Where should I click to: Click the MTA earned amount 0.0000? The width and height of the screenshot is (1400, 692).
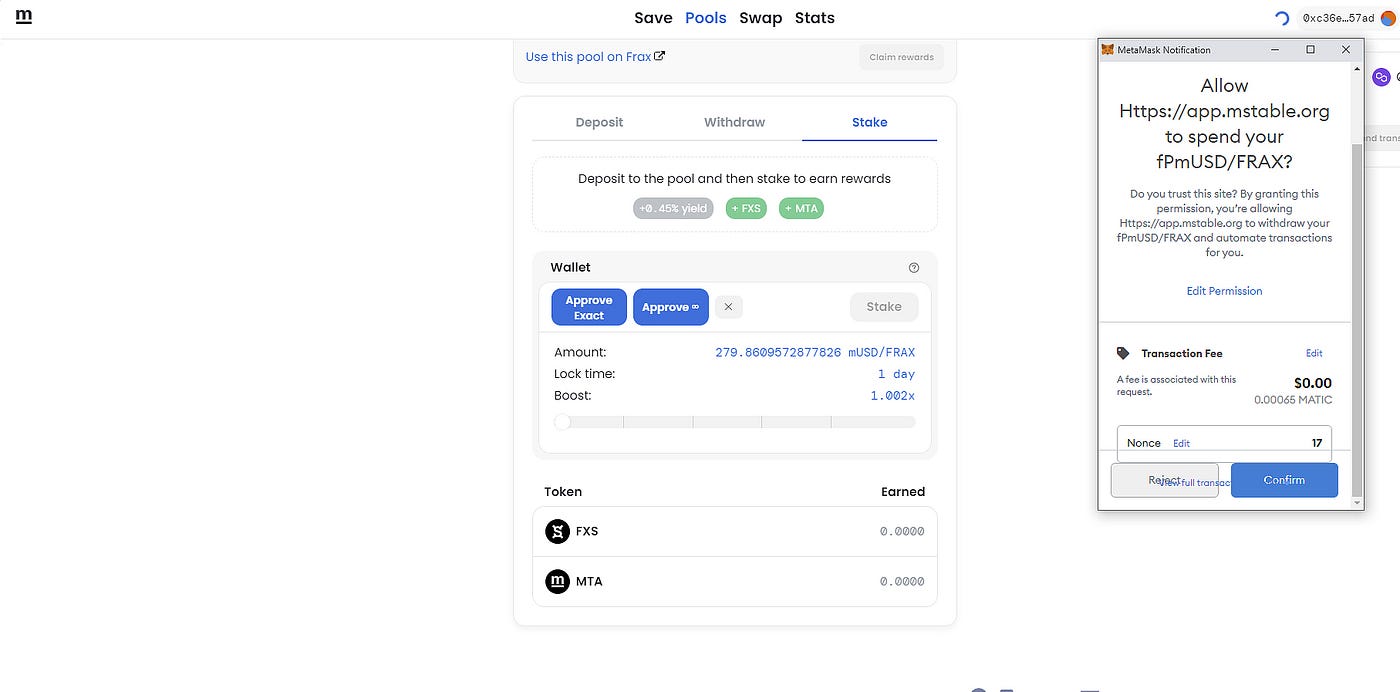point(902,581)
